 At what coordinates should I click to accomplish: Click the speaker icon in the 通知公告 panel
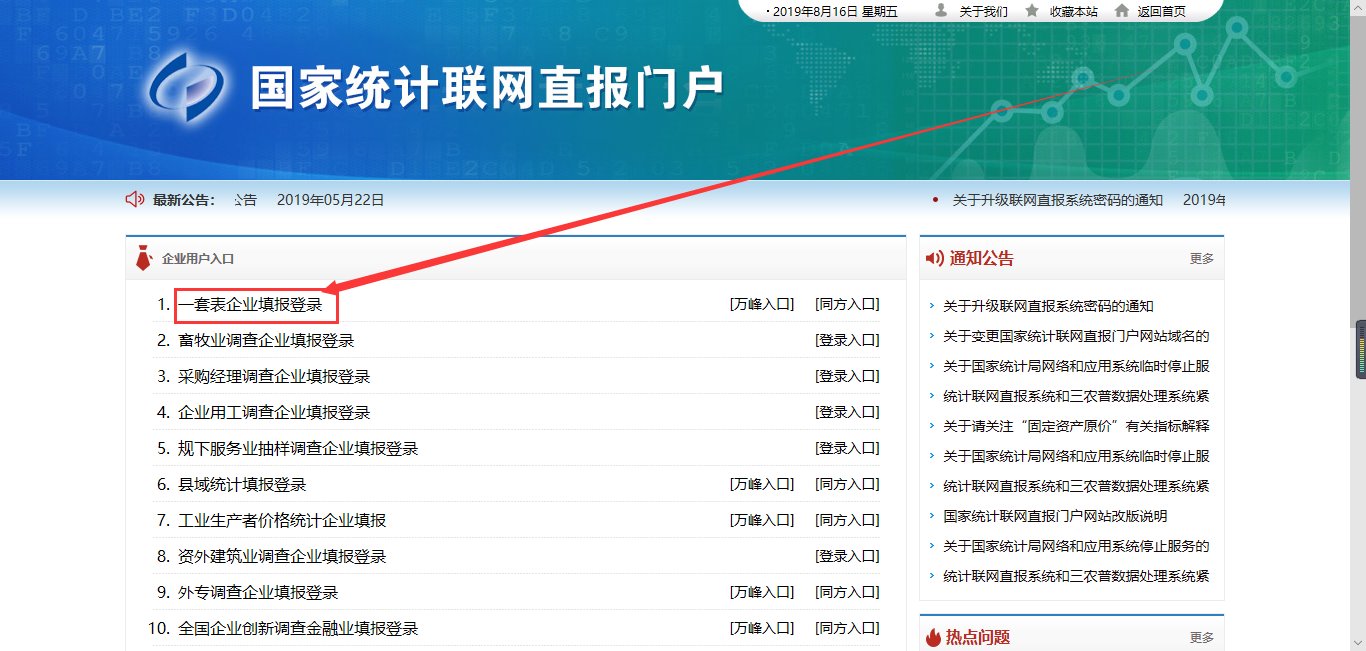point(934,257)
